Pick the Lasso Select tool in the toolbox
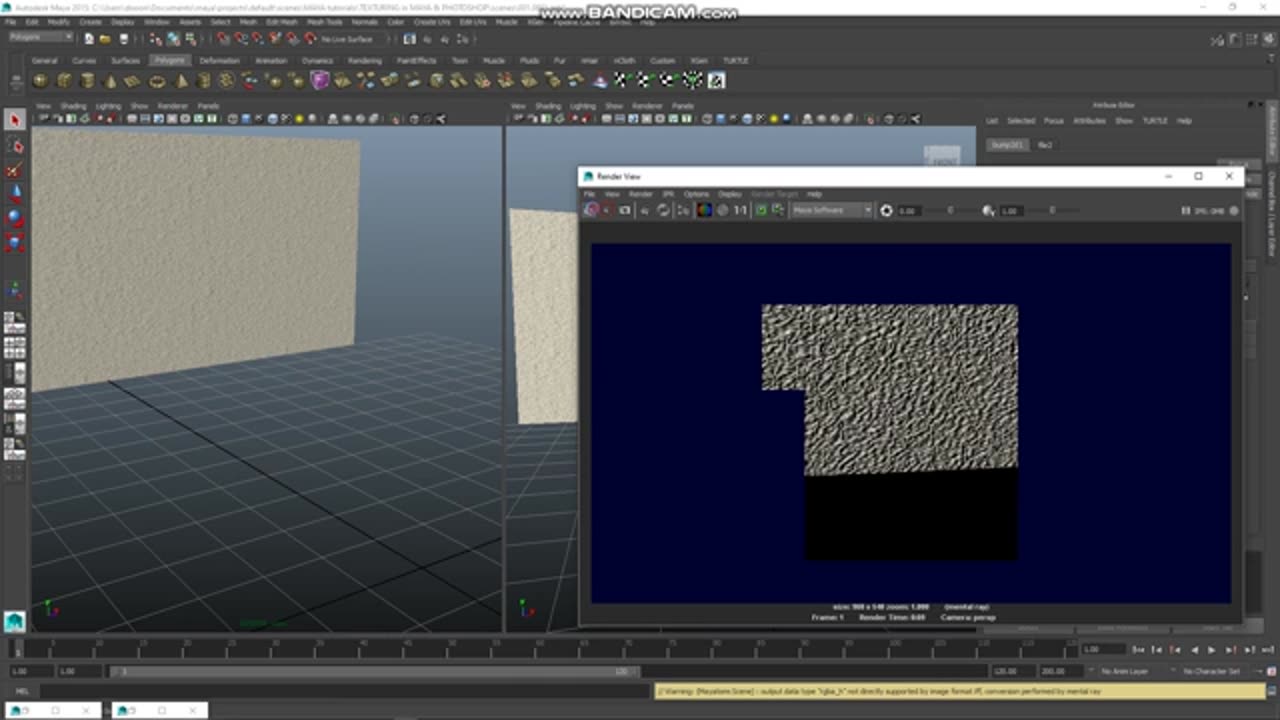1280x720 pixels. (x=14, y=146)
